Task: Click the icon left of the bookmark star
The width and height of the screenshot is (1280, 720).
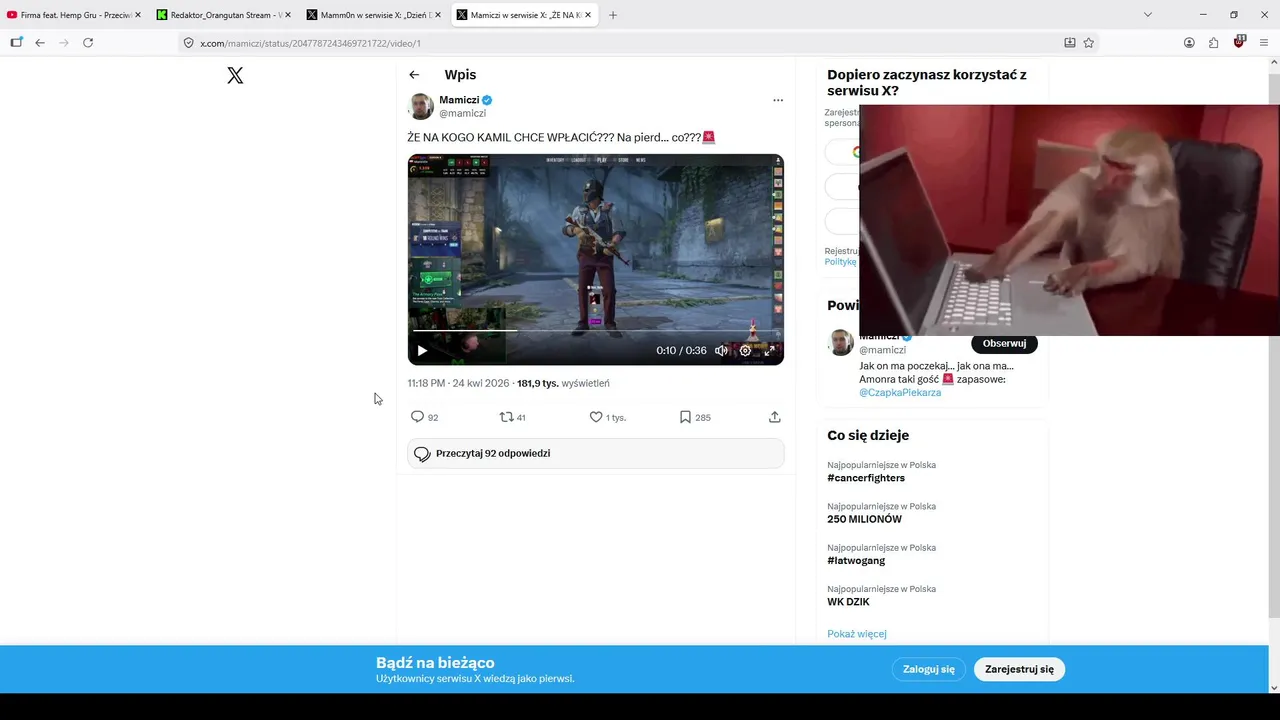Action: tap(1070, 43)
